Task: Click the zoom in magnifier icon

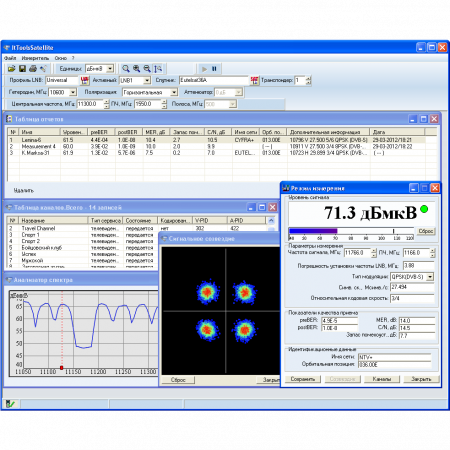Action: coord(136,69)
